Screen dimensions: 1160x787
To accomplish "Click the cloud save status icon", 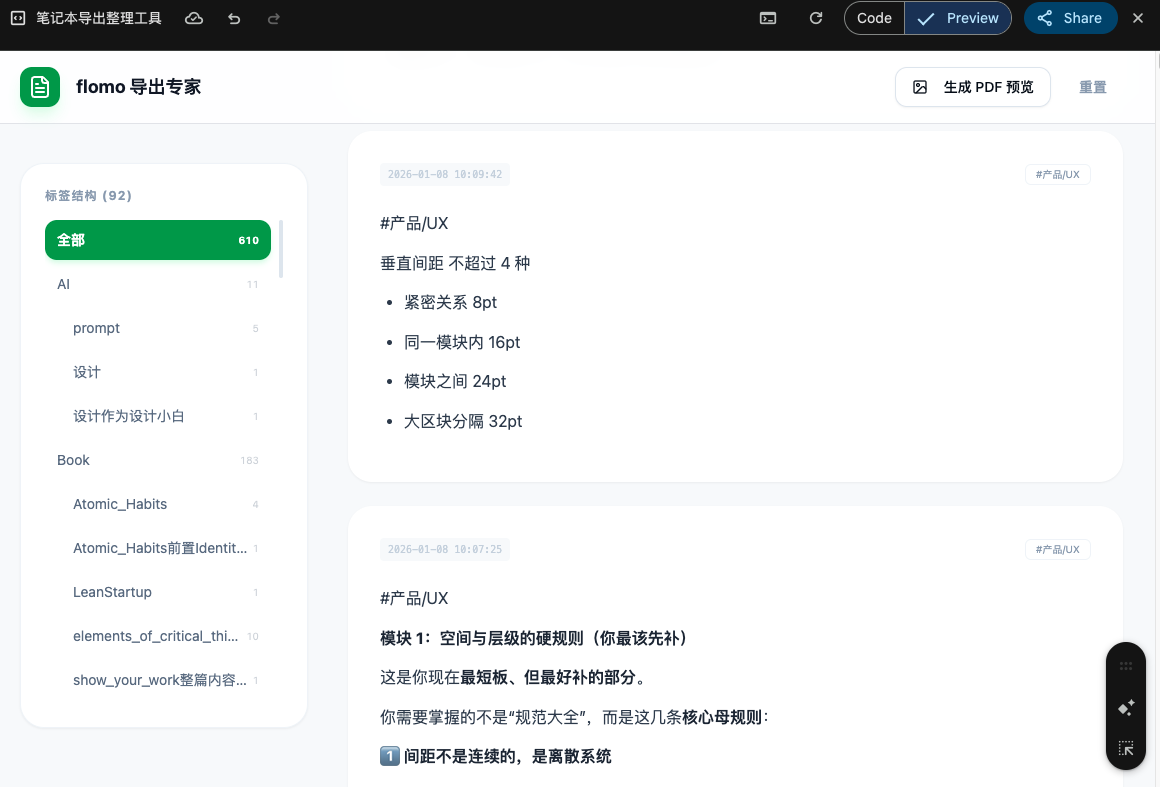I will (x=194, y=18).
